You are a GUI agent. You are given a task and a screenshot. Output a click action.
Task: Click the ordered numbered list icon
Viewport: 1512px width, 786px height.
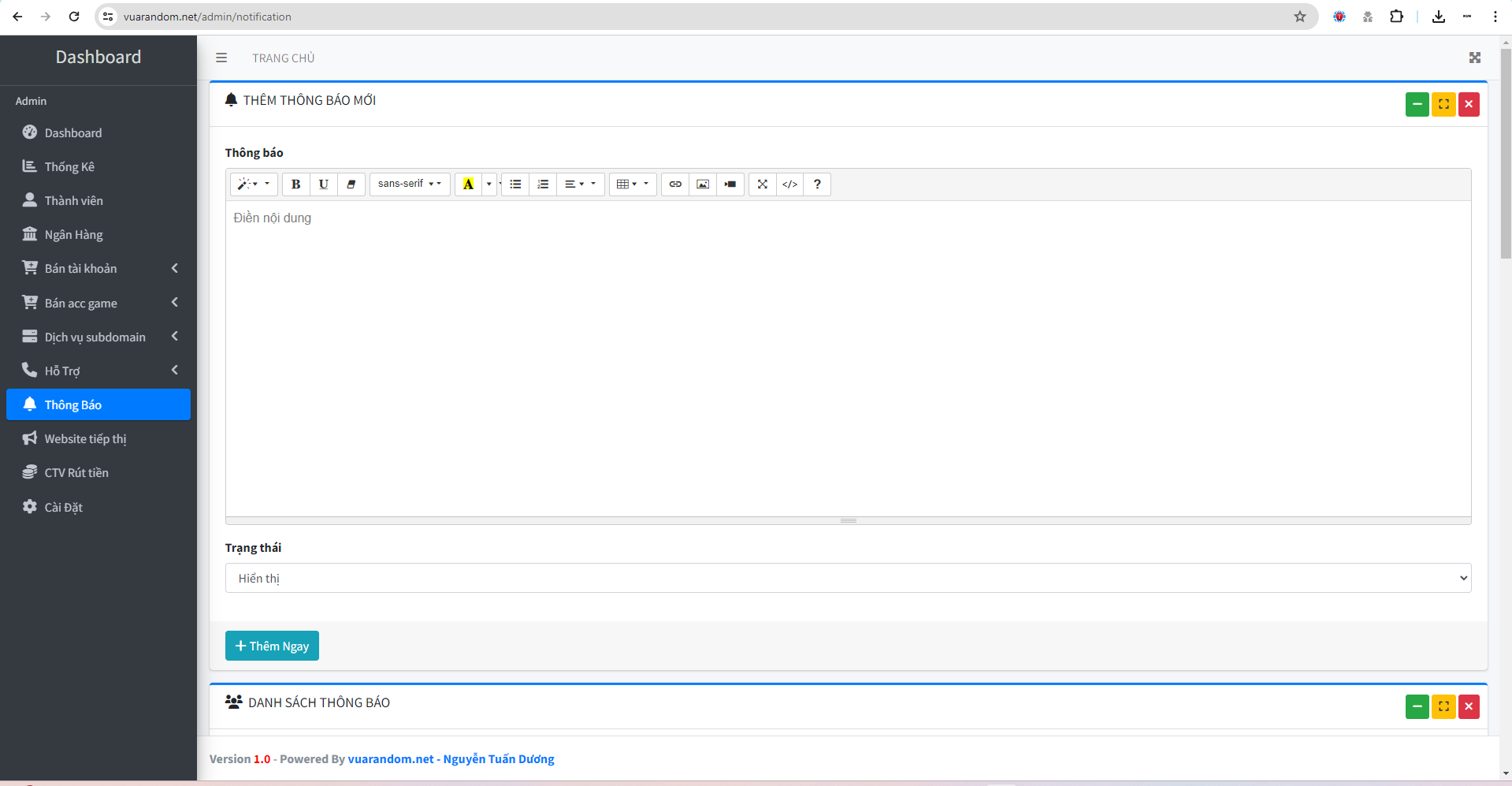543,184
